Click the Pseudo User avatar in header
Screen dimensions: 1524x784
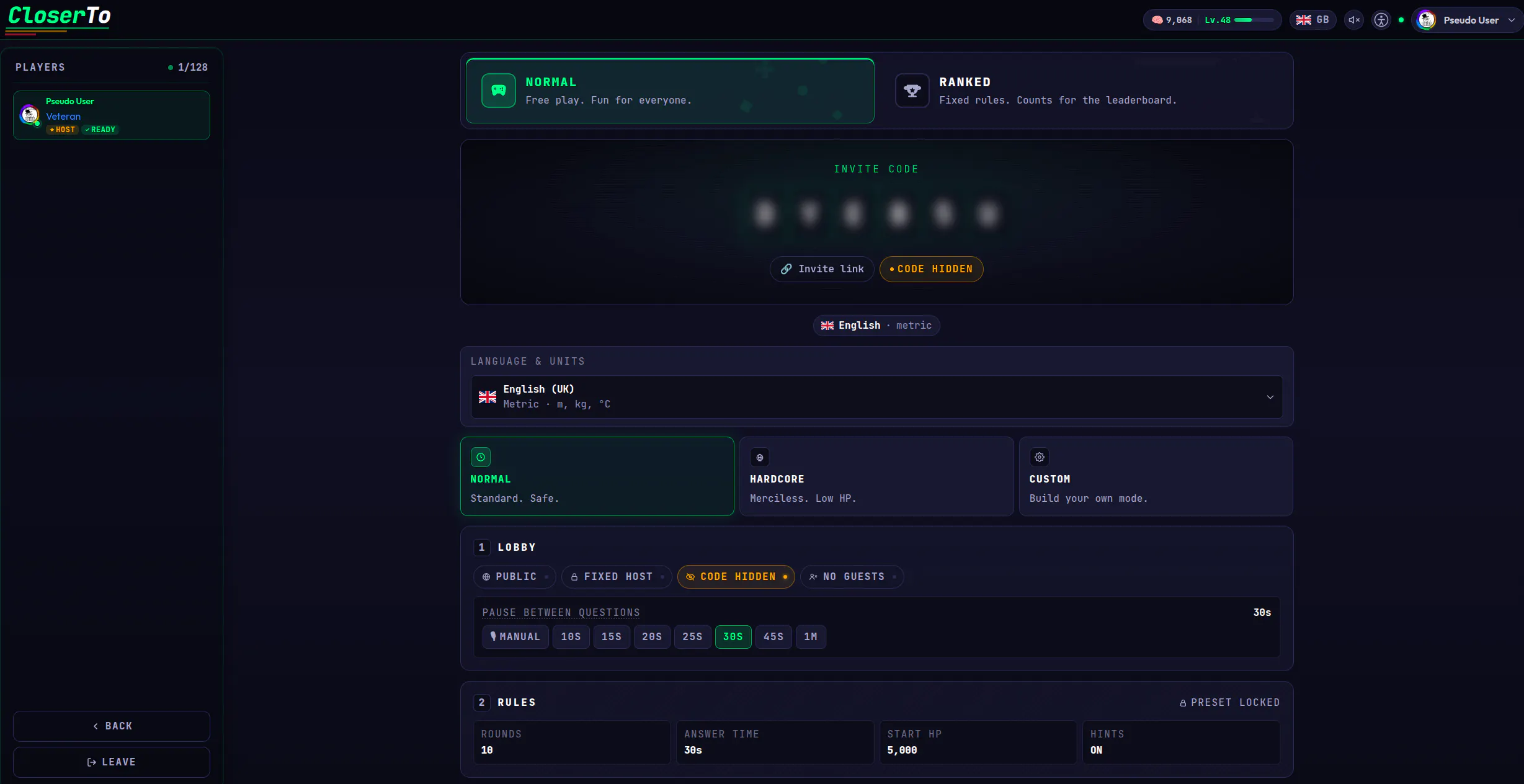pos(1427,20)
